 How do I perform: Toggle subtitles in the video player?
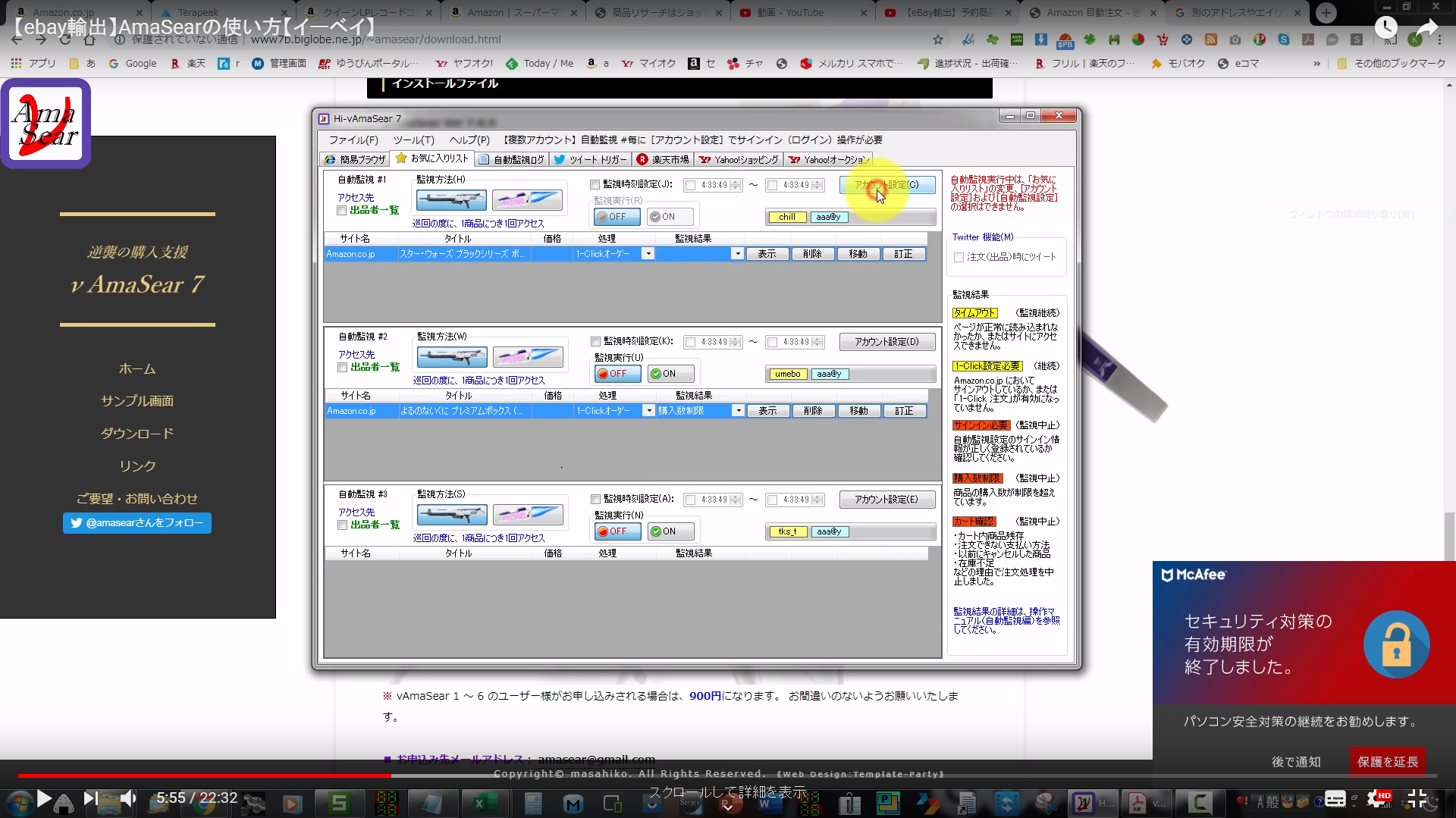point(1335,798)
